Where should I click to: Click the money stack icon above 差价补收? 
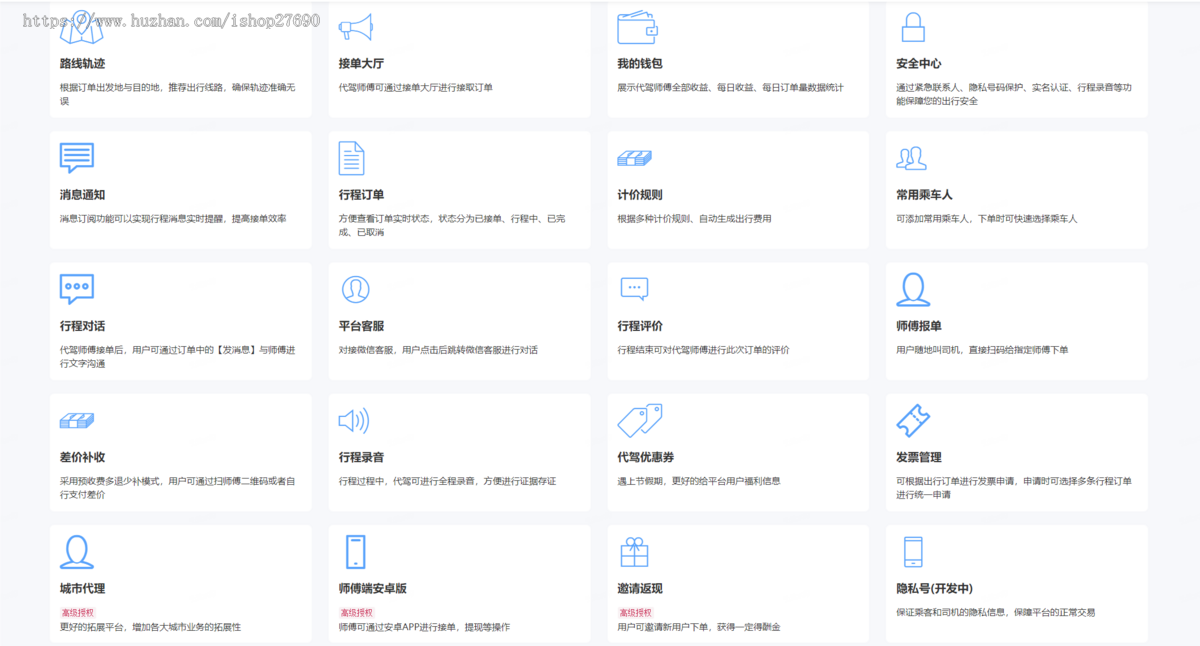click(77, 421)
